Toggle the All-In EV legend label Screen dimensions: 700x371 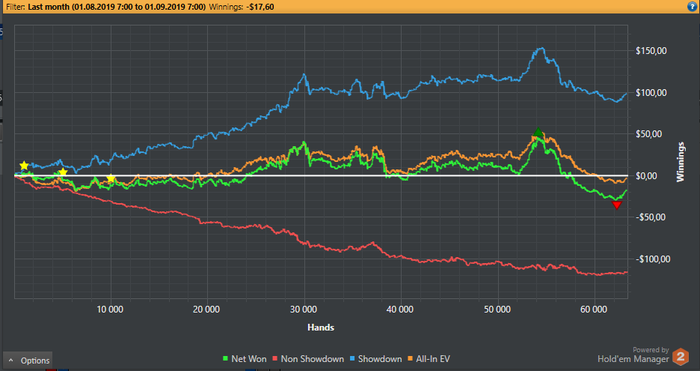coord(433,359)
